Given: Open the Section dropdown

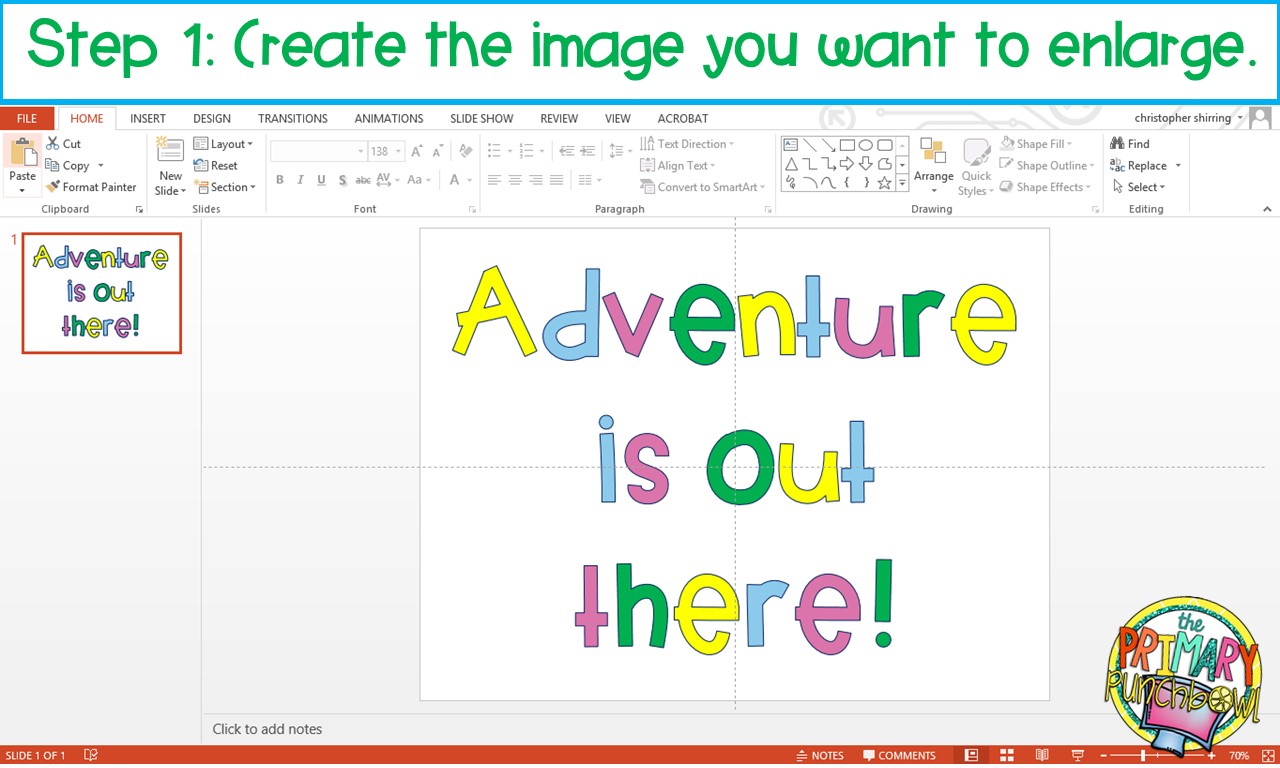Looking at the screenshot, I should click(x=225, y=187).
